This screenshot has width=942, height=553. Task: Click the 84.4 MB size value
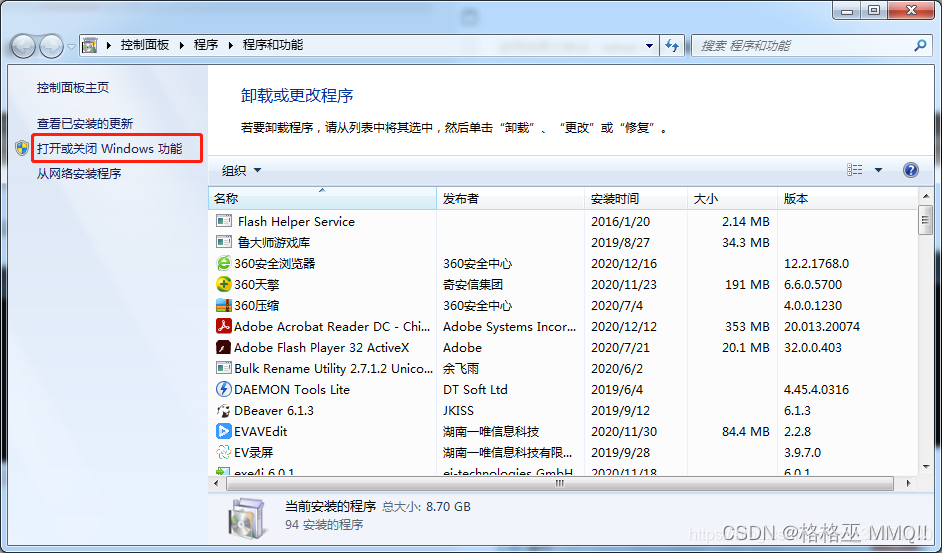[x=746, y=432]
